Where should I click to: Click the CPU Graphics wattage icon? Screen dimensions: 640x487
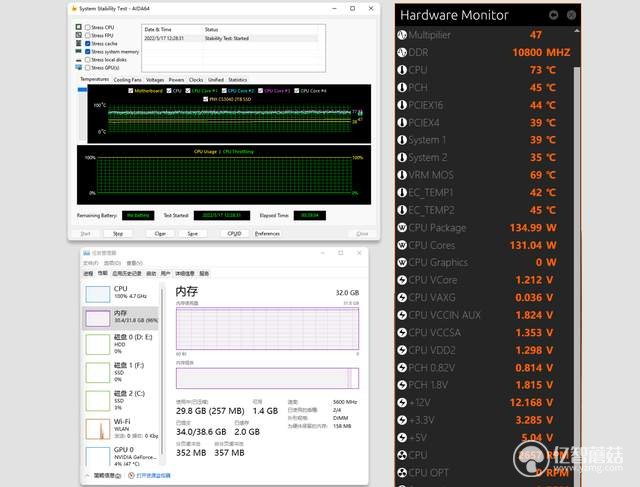(x=402, y=262)
